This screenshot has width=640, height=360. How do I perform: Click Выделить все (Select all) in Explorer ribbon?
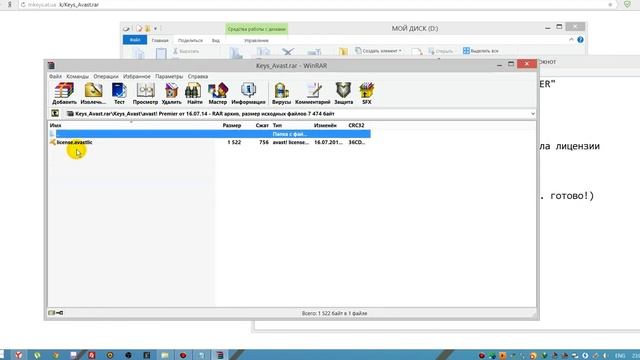click(x=480, y=51)
